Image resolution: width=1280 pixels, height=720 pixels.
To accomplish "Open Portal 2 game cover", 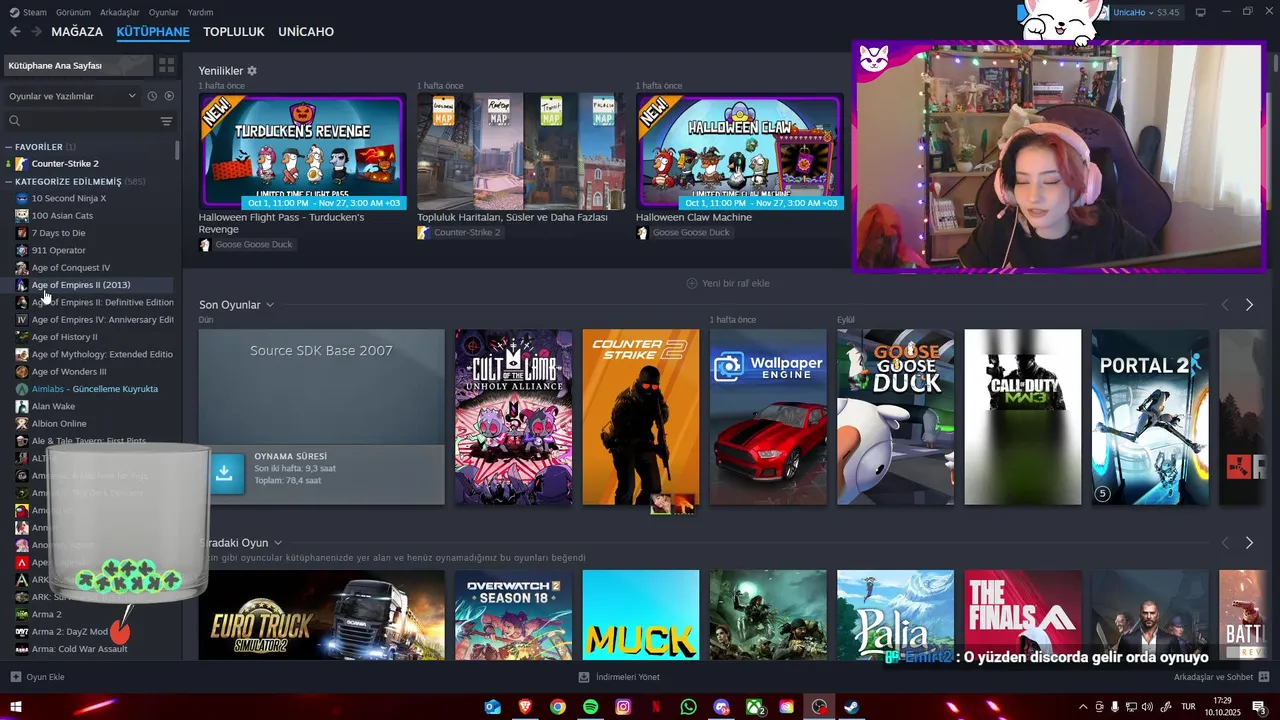I will coord(1150,417).
